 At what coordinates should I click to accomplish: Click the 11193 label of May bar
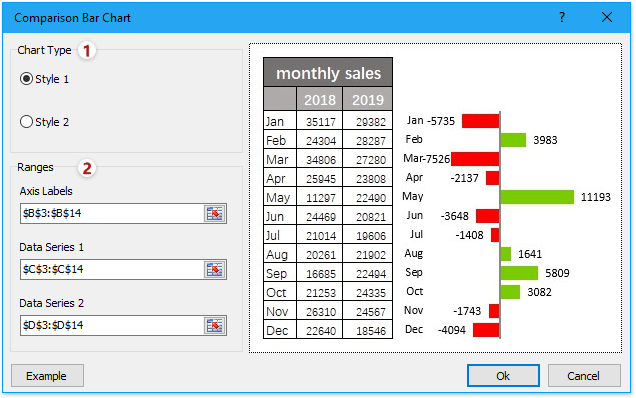pos(595,197)
